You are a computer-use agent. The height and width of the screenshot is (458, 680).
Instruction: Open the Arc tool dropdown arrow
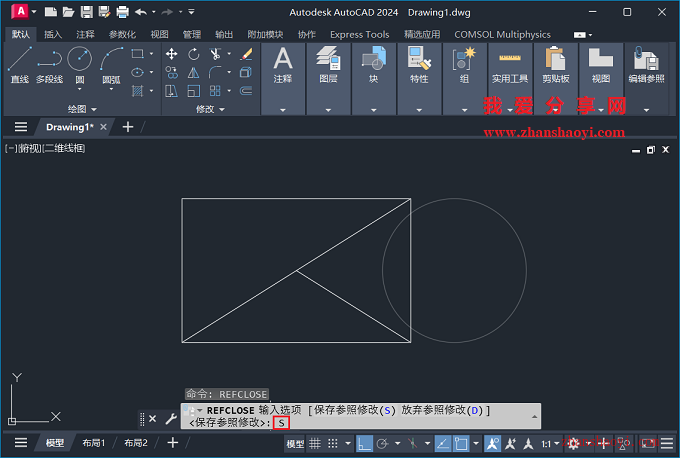point(111,89)
